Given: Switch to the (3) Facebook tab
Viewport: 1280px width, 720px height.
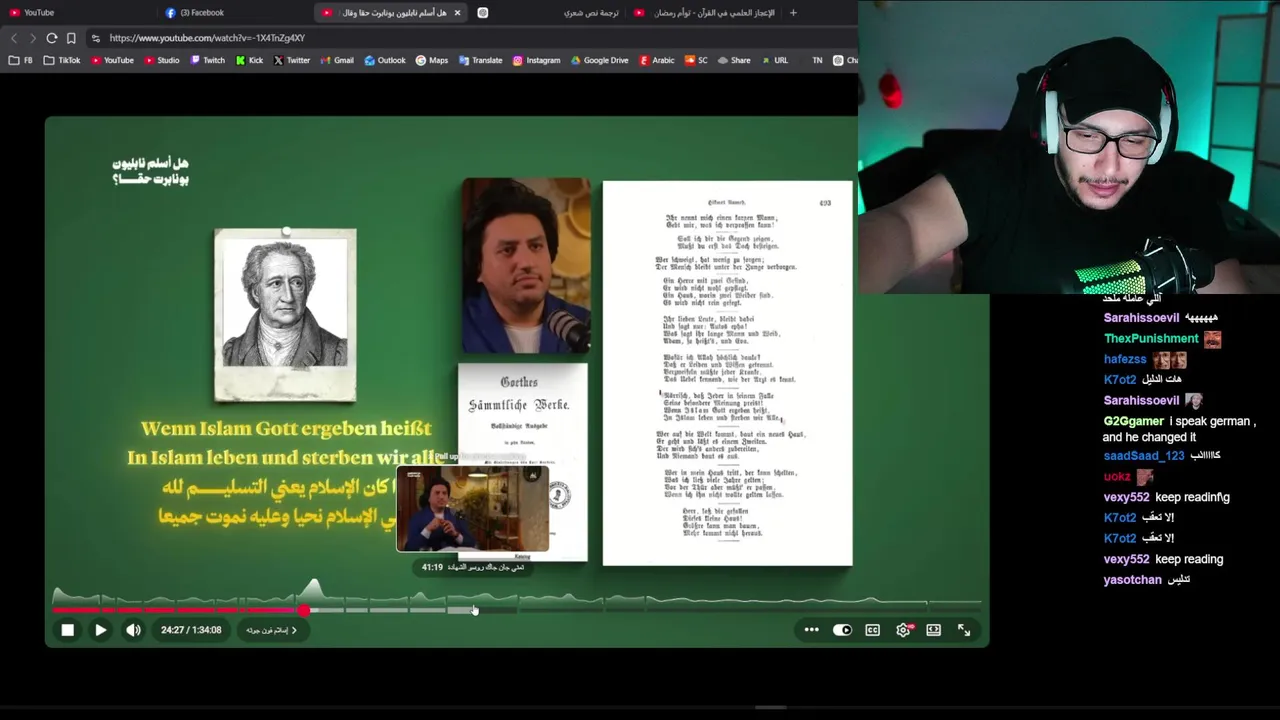Looking at the screenshot, I should [x=235, y=13].
